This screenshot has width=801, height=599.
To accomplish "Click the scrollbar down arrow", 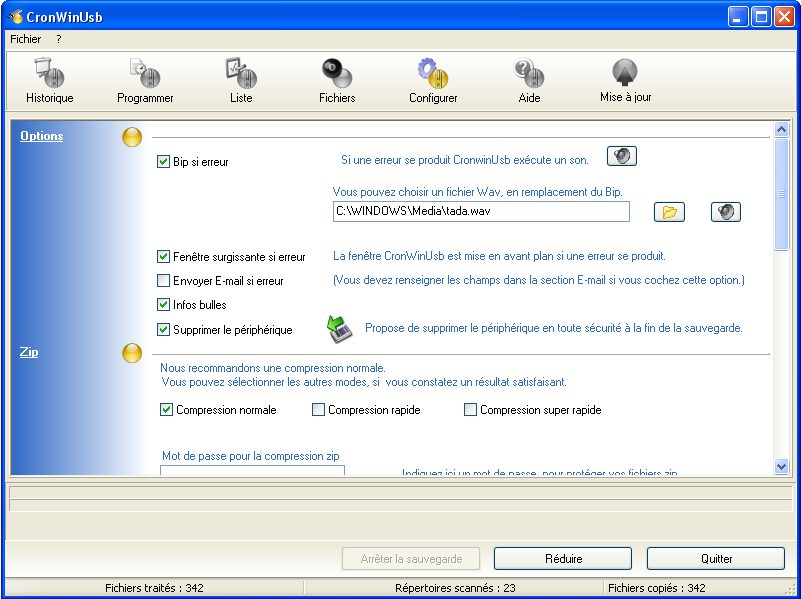I will tap(781, 466).
